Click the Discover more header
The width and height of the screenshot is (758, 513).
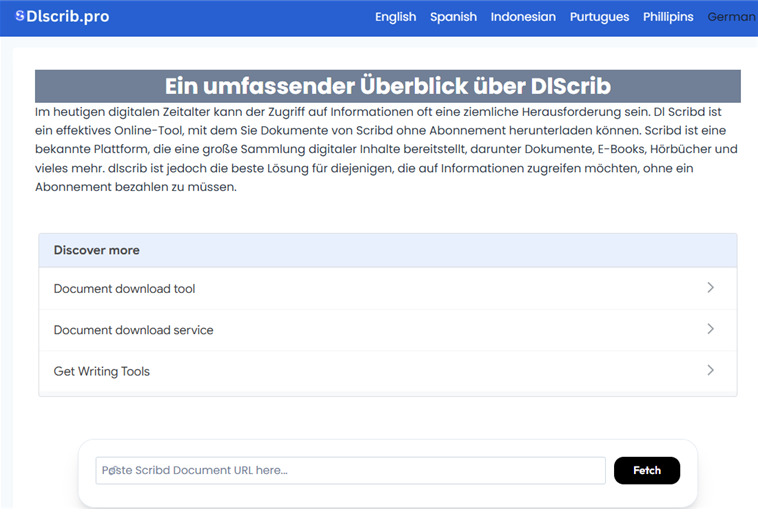pyautogui.click(x=388, y=250)
